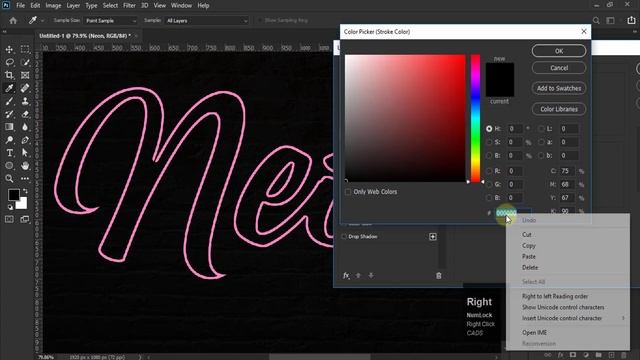
Task: Open the Edit Toolbar three-dots icon
Action: pos(25,179)
